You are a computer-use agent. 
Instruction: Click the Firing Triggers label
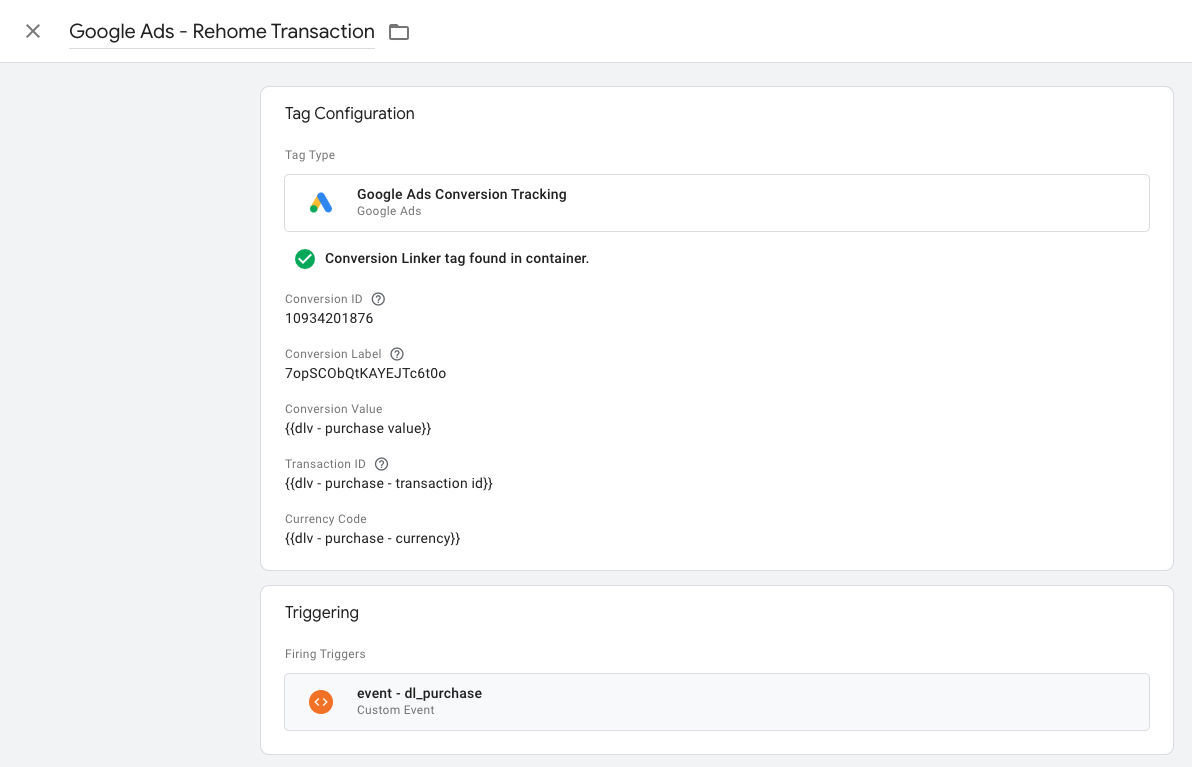325,654
